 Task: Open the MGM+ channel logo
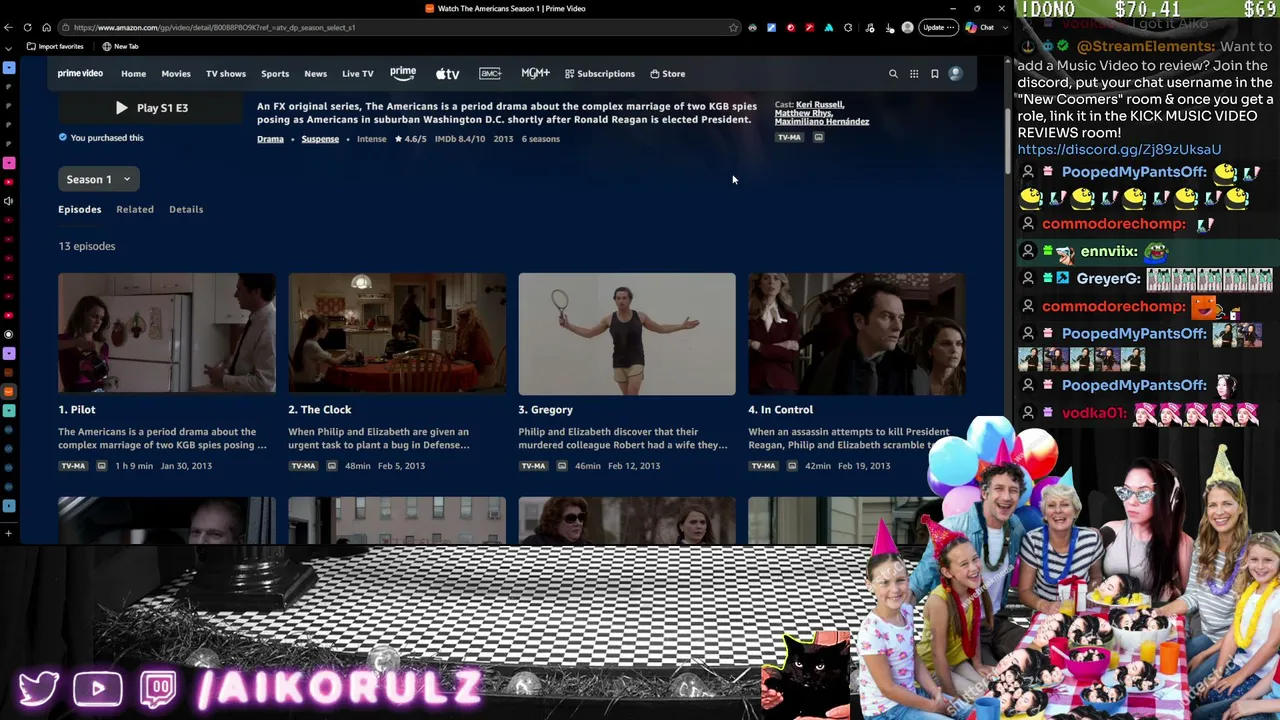point(535,73)
